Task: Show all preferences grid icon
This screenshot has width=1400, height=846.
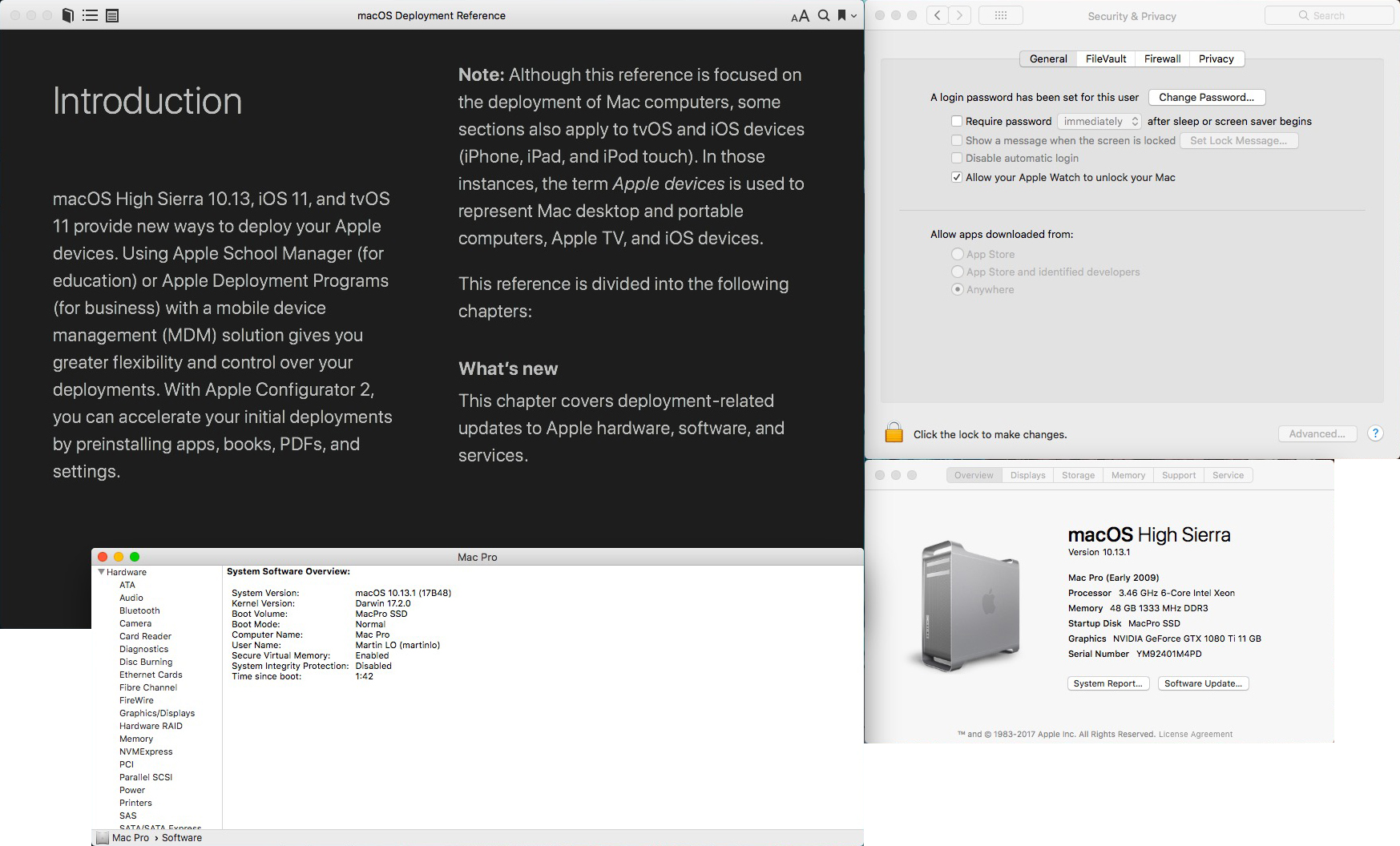Action: [1001, 15]
